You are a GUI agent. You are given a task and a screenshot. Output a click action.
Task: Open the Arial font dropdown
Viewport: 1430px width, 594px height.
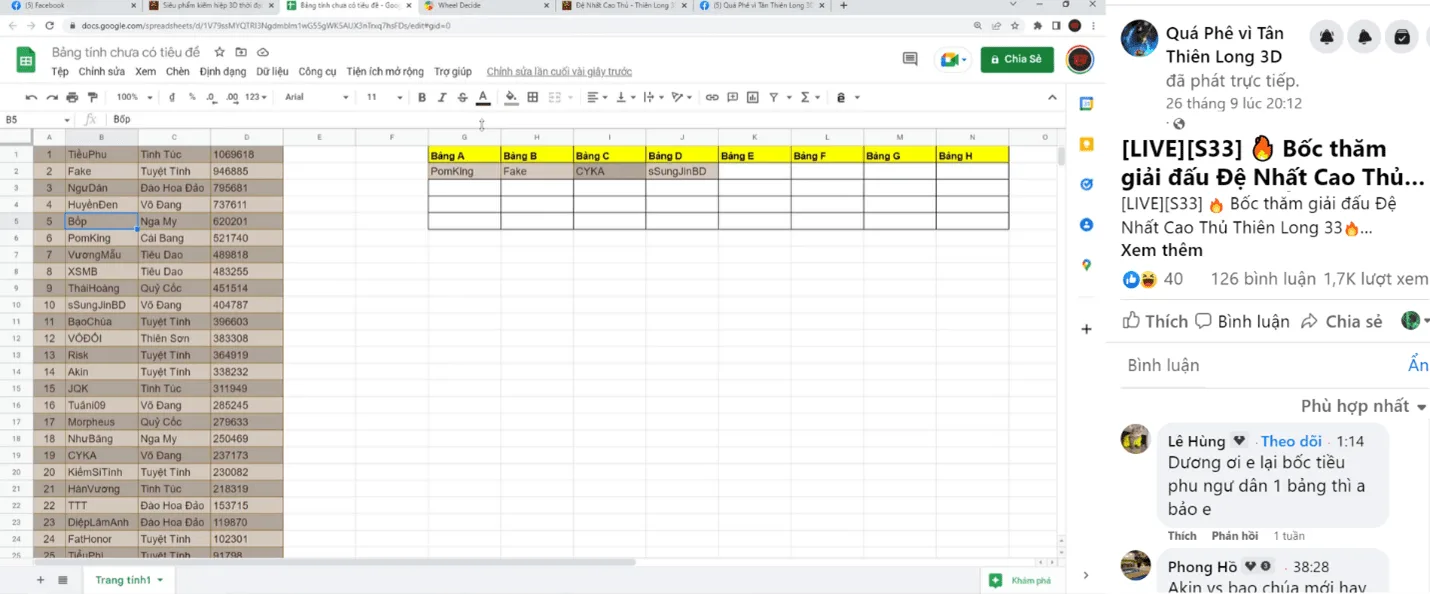pos(317,97)
